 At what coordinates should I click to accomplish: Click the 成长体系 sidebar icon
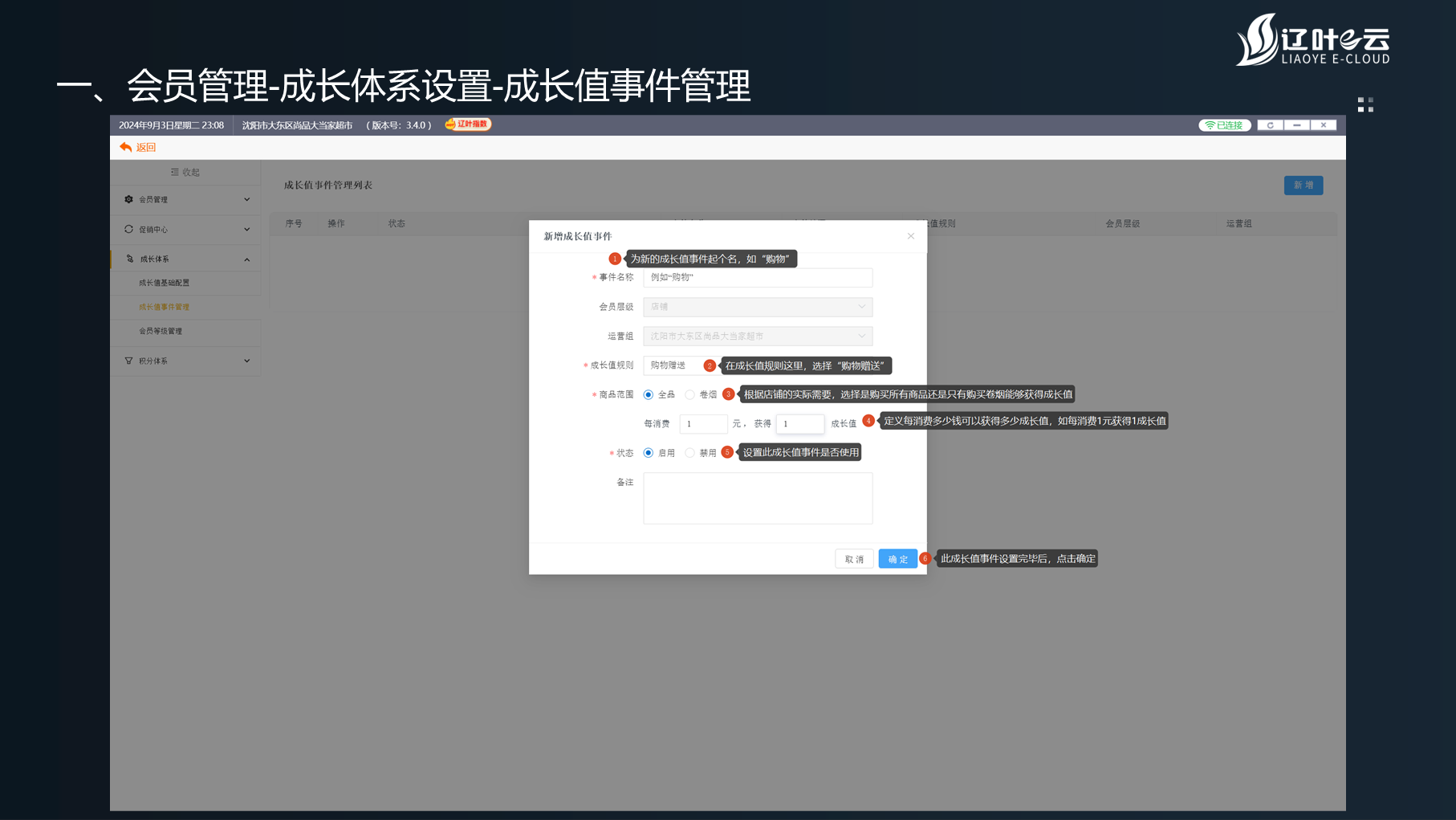pos(129,259)
